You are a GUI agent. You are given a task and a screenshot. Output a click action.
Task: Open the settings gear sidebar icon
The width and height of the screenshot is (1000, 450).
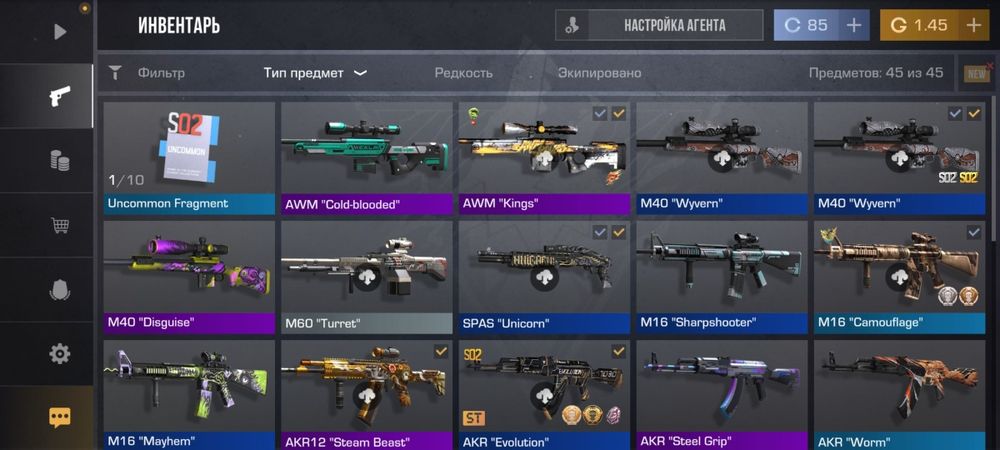[60, 353]
